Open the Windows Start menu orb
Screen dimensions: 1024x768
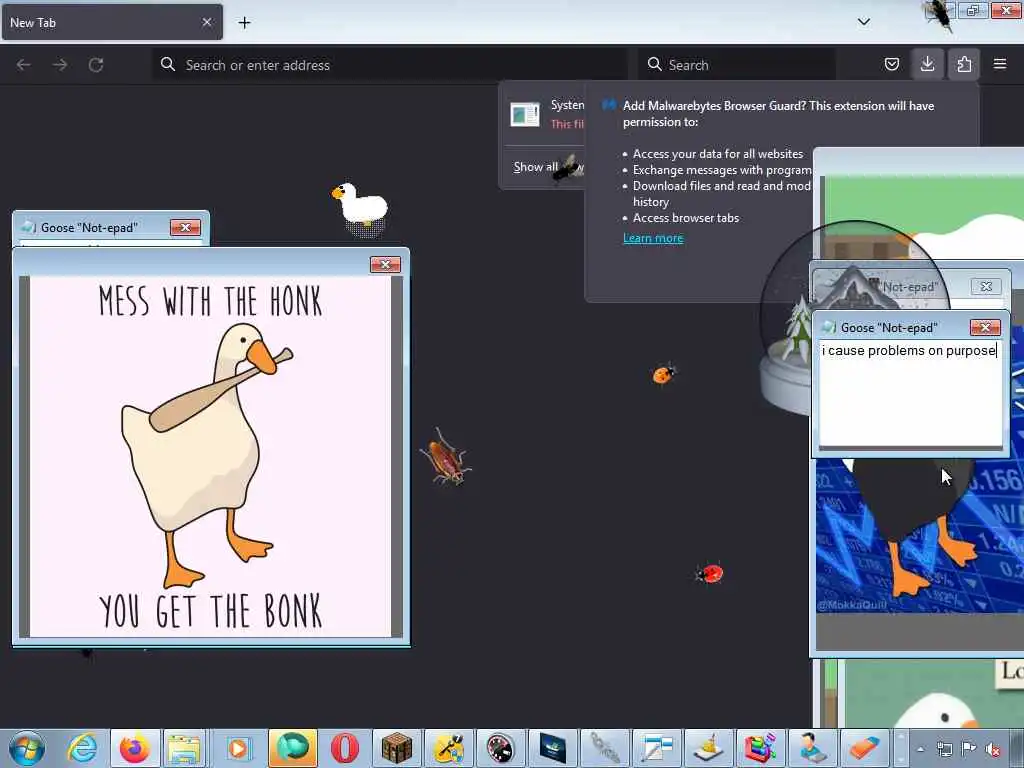(27, 748)
